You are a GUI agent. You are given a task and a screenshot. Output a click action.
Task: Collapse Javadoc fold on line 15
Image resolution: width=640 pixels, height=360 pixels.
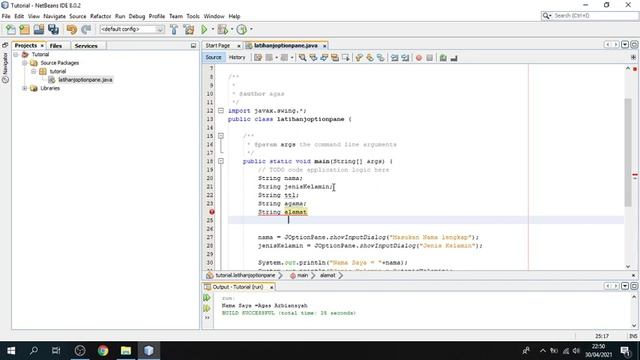tap(221, 136)
